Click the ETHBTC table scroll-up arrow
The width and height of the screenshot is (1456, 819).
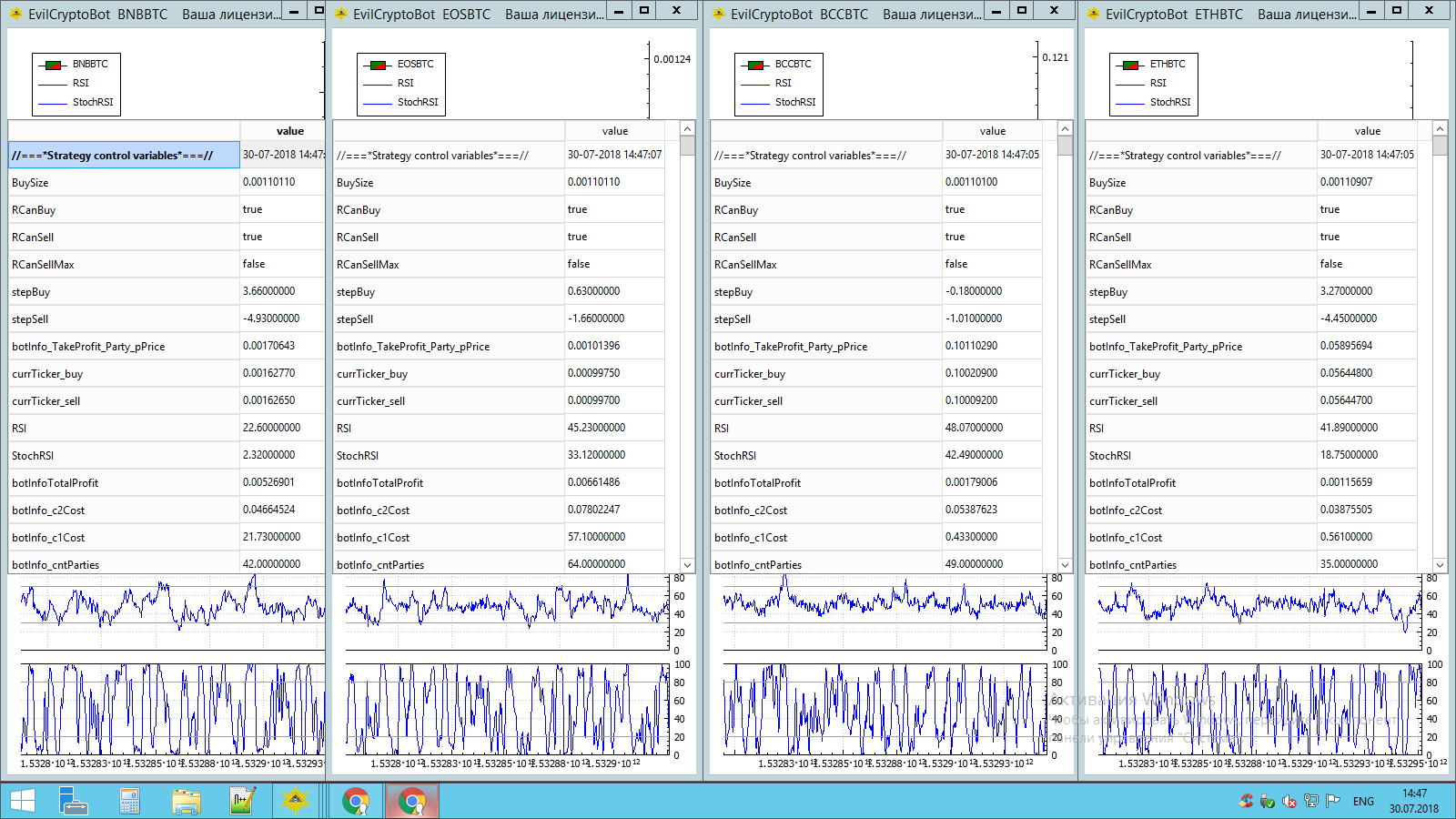pos(1440,129)
